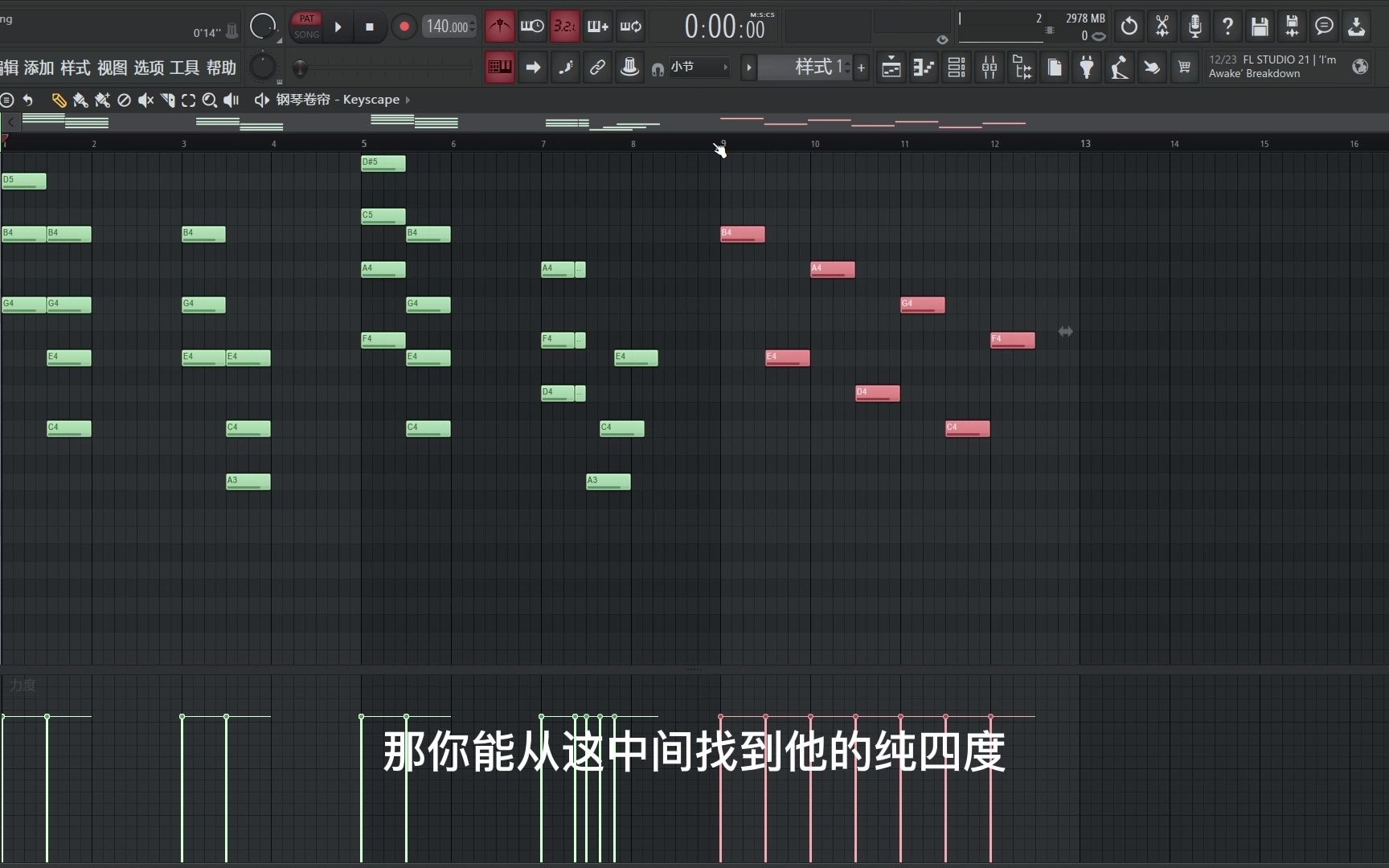Toggle step editing mode icon
Image resolution: width=1389 pixels, height=868 pixels.
(565, 67)
